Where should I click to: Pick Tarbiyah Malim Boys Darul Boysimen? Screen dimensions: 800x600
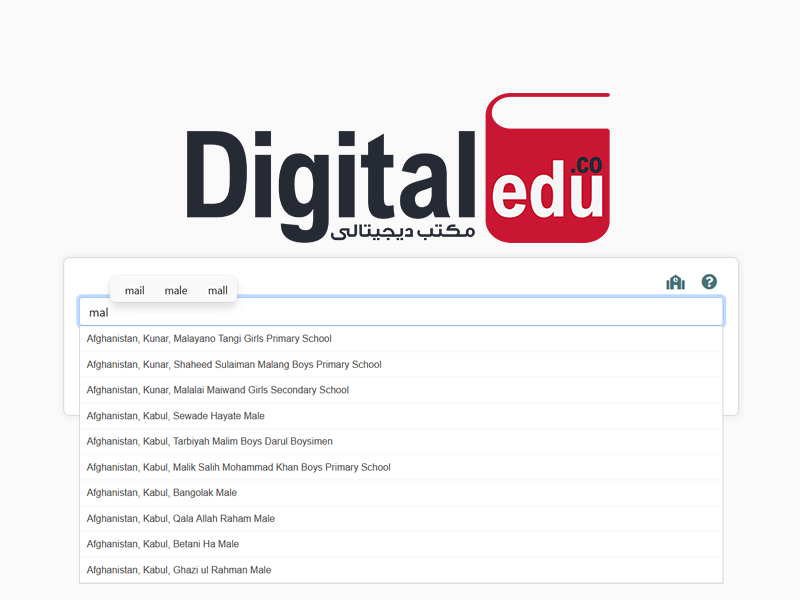(401, 441)
